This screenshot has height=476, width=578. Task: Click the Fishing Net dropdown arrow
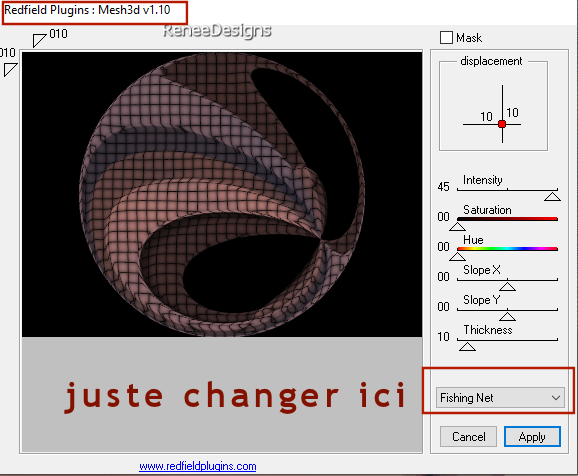pyautogui.click(x=556, y=398)
